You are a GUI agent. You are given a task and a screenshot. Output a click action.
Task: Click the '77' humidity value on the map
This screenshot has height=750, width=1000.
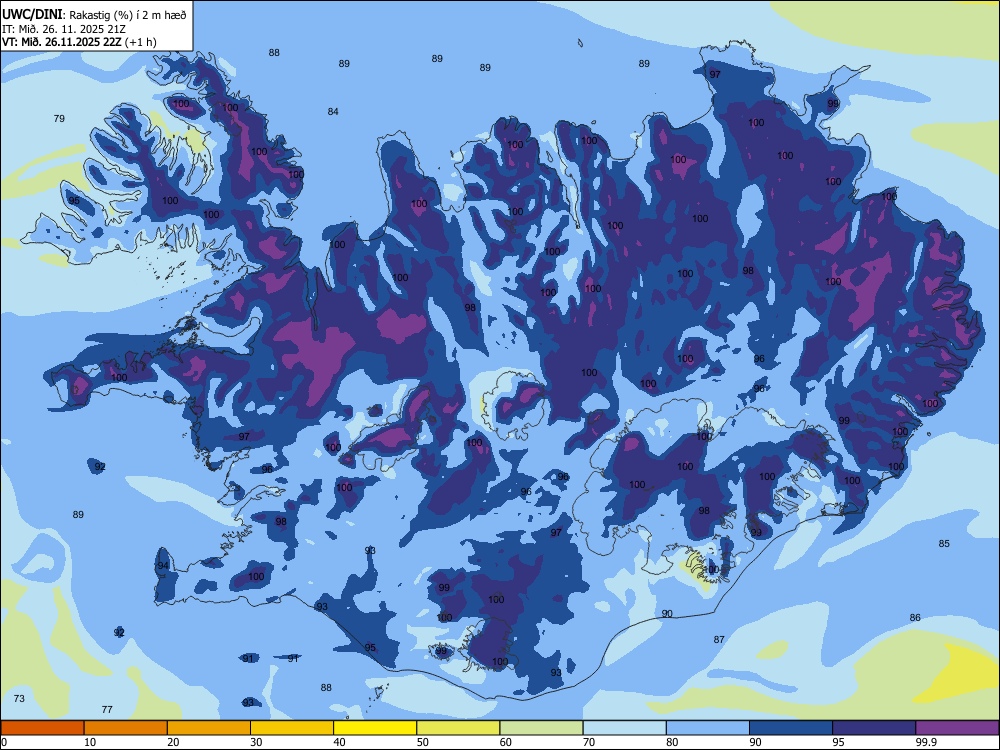pyautogui.click(x=107, y=709)
